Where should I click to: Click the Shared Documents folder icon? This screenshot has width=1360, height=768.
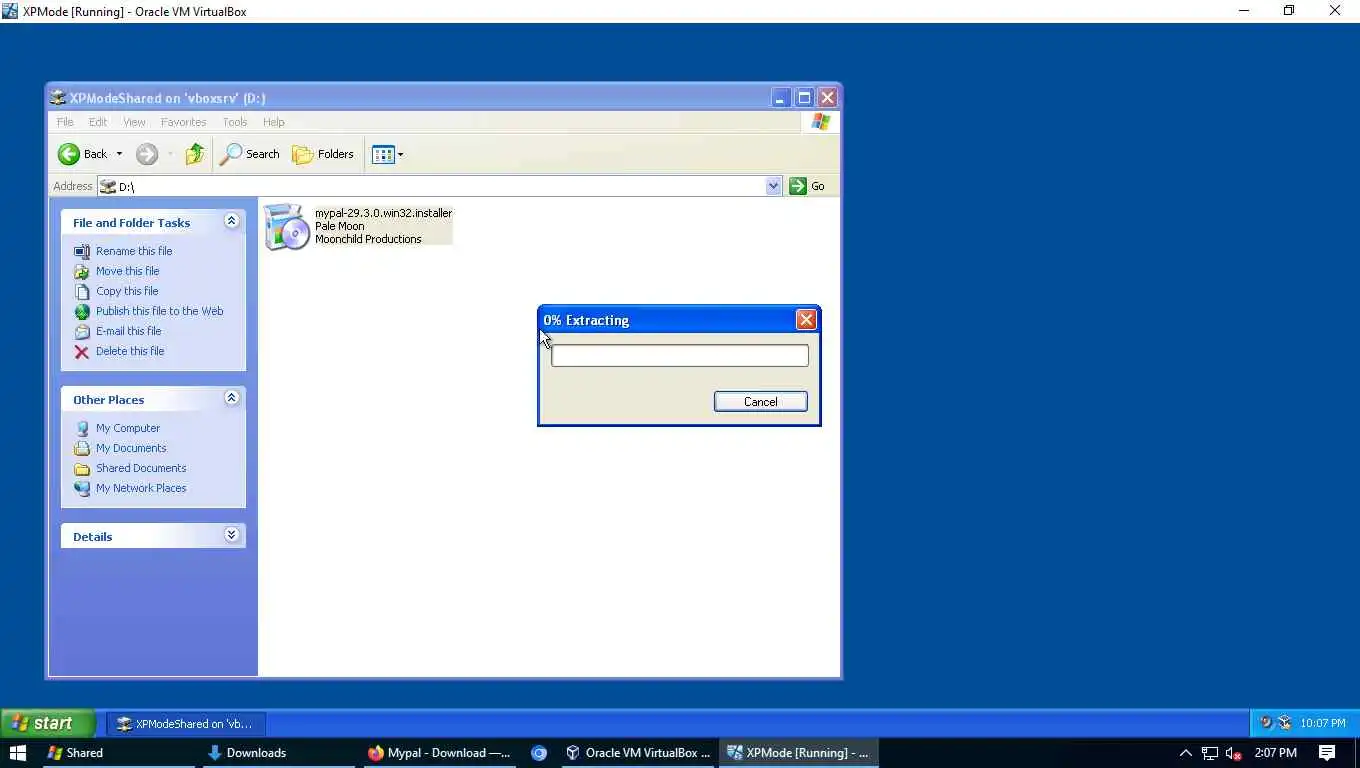(x=82, y=469)
